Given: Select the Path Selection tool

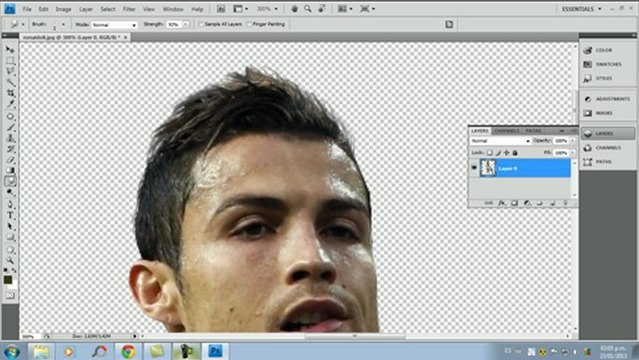Looking at the screenshot, I should coord(10,226).
